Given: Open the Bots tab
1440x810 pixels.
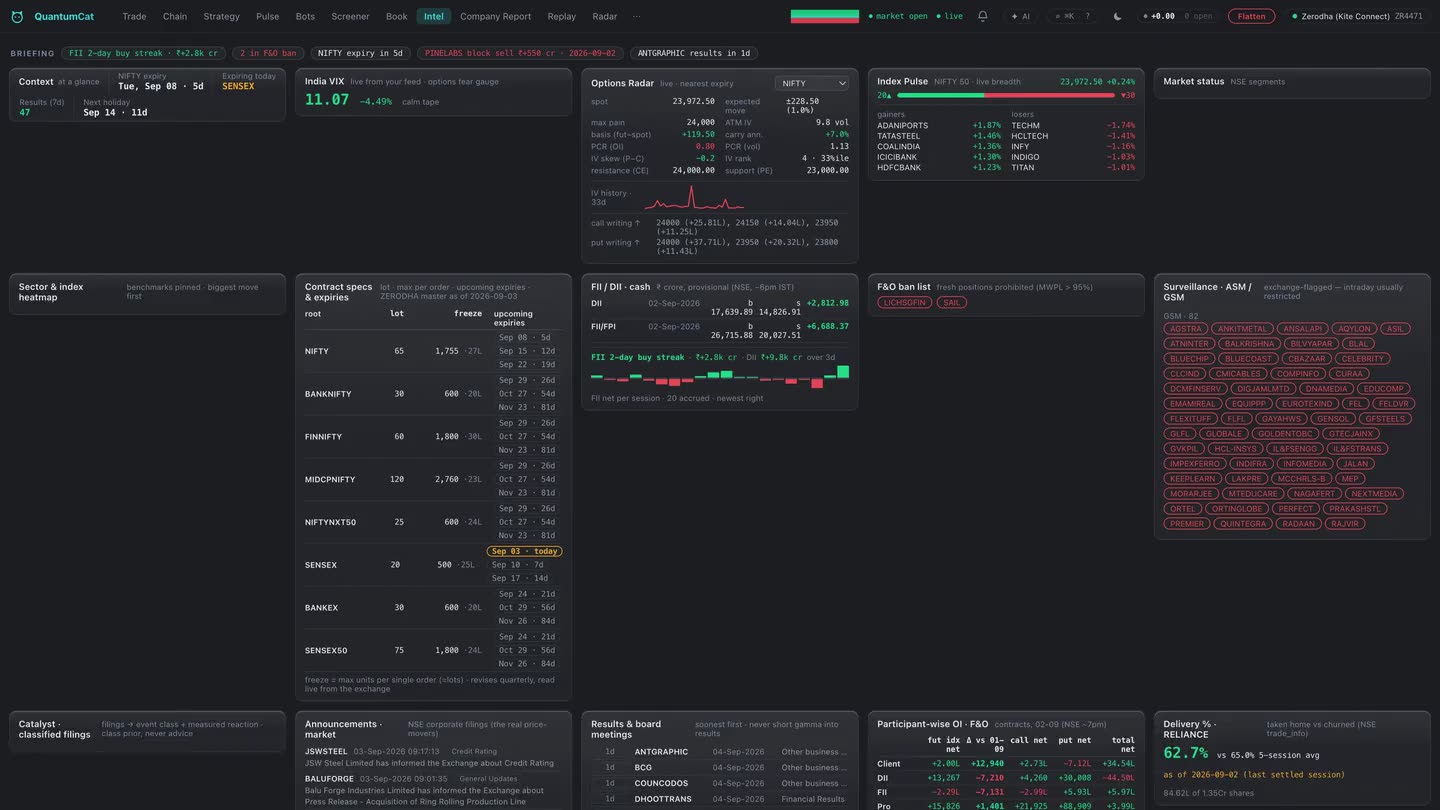Looking at the screenshot, I should (305, 16).
